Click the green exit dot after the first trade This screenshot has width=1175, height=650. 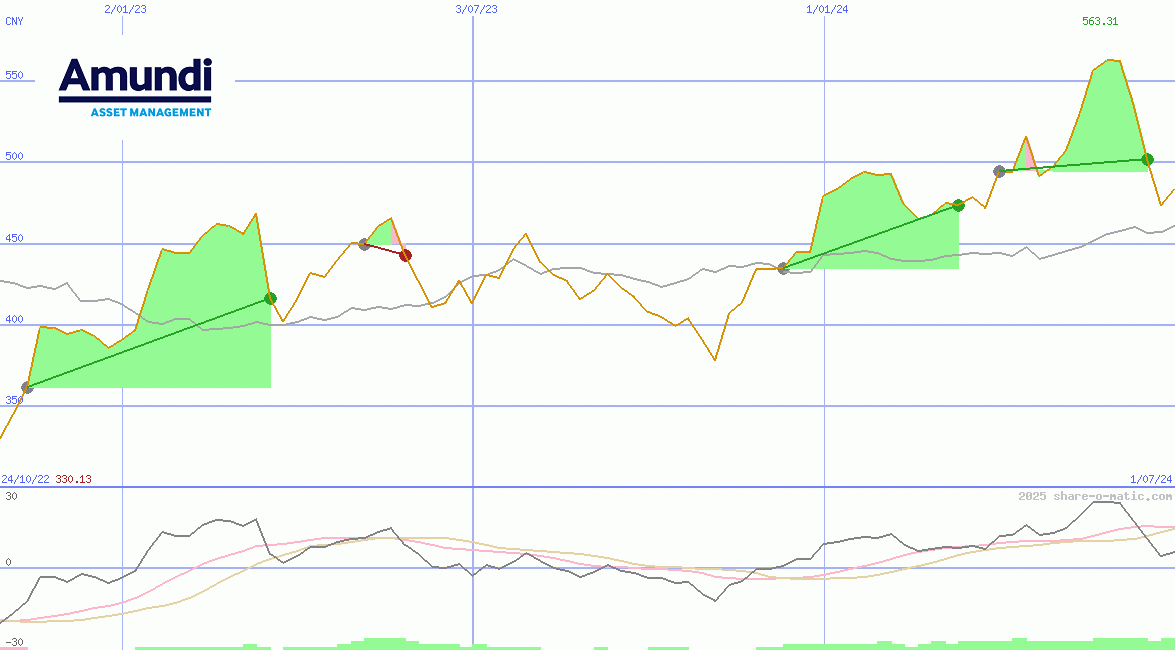coord(270,298)
